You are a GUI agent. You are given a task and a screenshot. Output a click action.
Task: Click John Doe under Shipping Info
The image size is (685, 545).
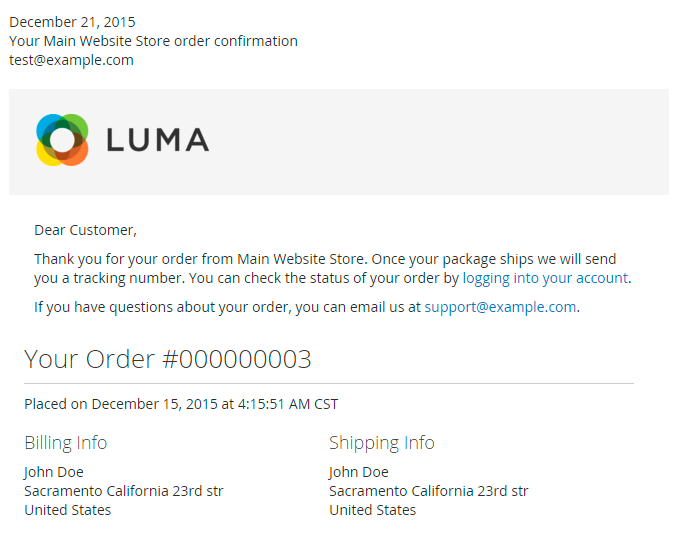(359, 472)
